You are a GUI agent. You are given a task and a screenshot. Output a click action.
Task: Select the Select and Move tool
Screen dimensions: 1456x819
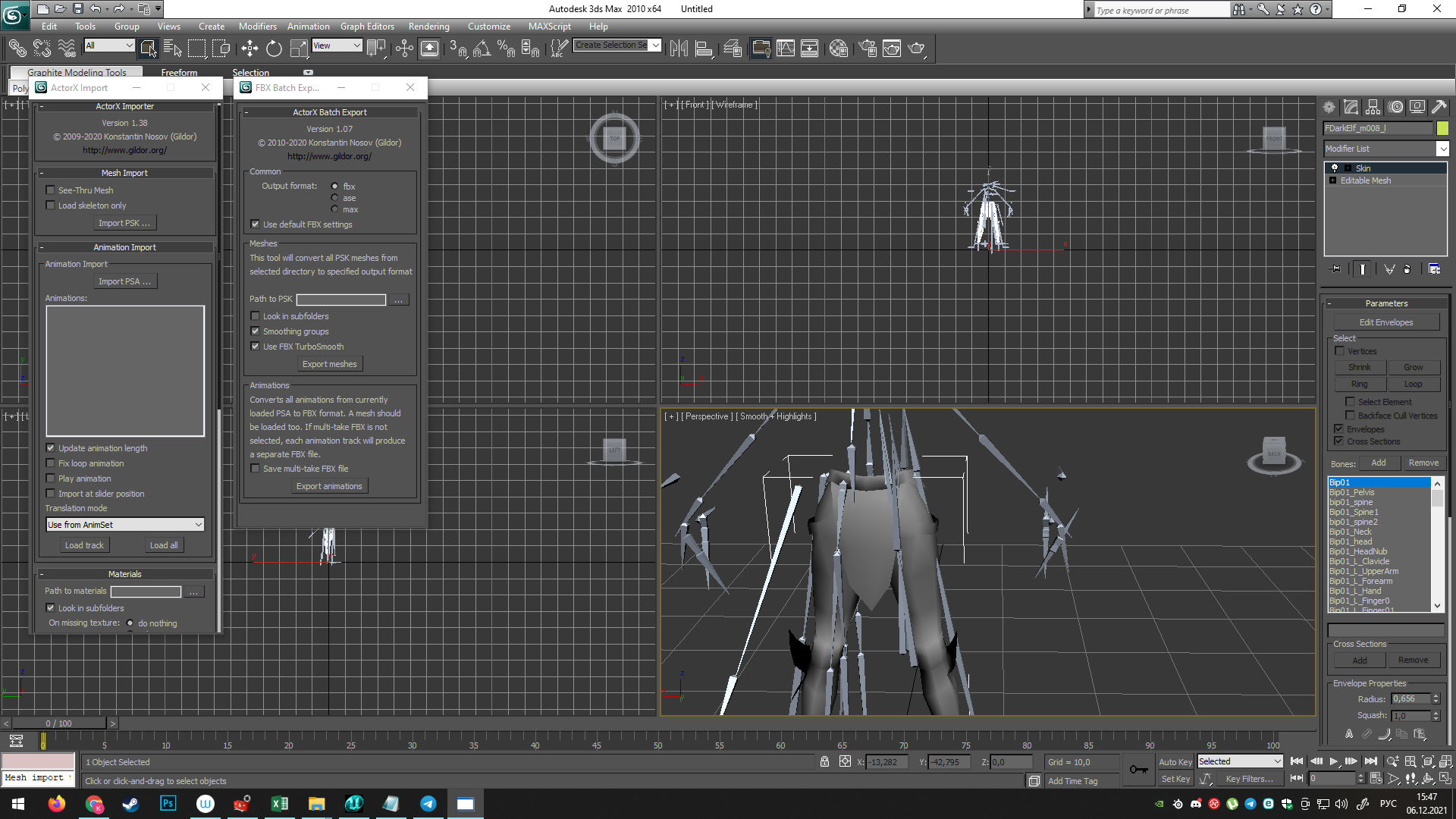coord(249,49)
